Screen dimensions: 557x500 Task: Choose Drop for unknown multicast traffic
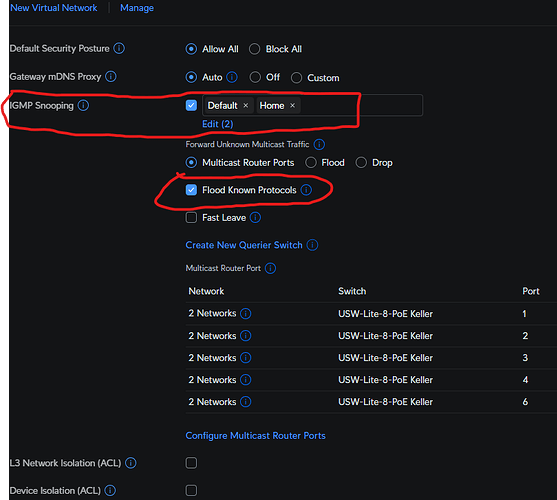(361, 163)
